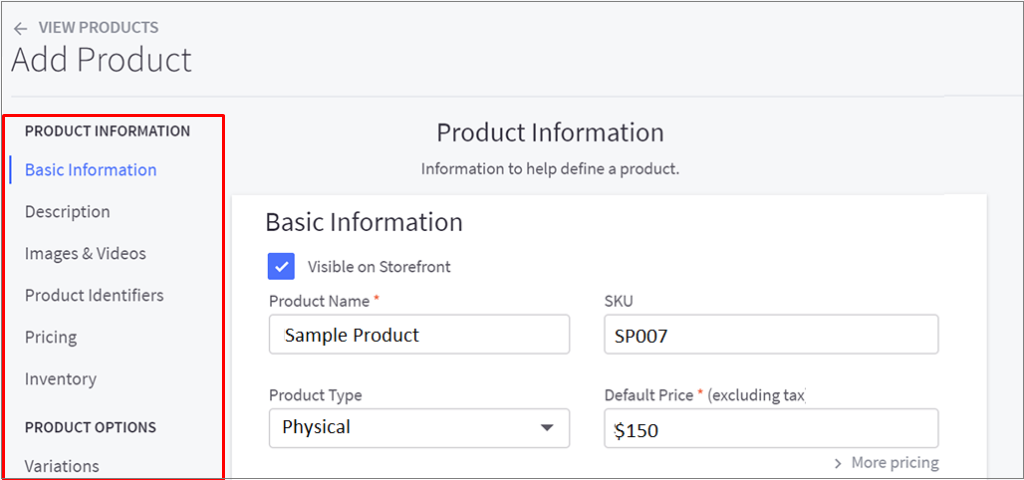Click the Visible on Storefront label
The image size is (1024, 480).
[379, 267]
